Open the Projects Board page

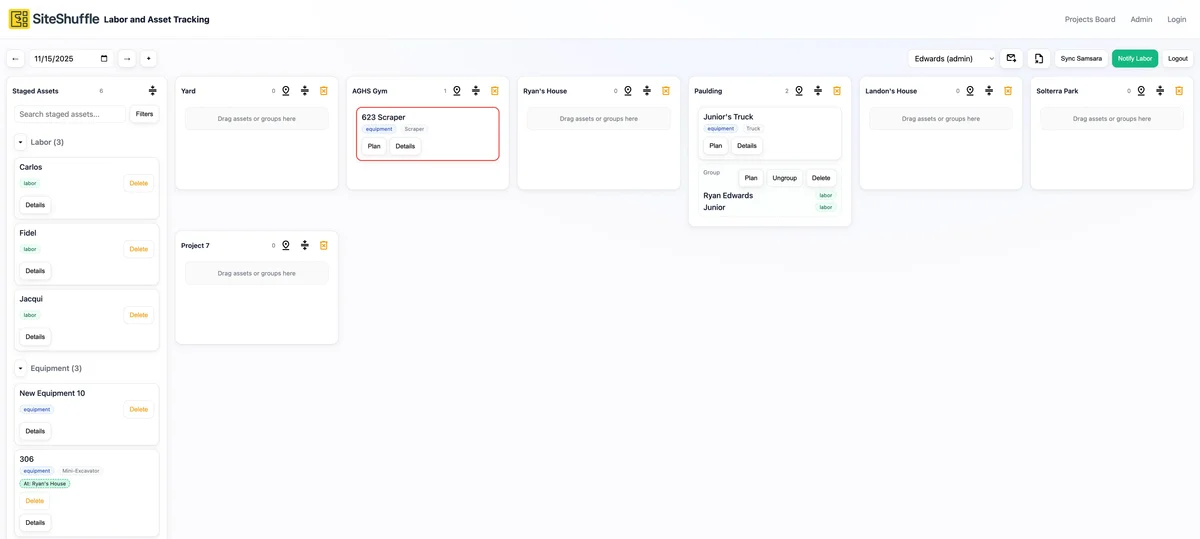pyautogui.click(x=1089, y=19)
